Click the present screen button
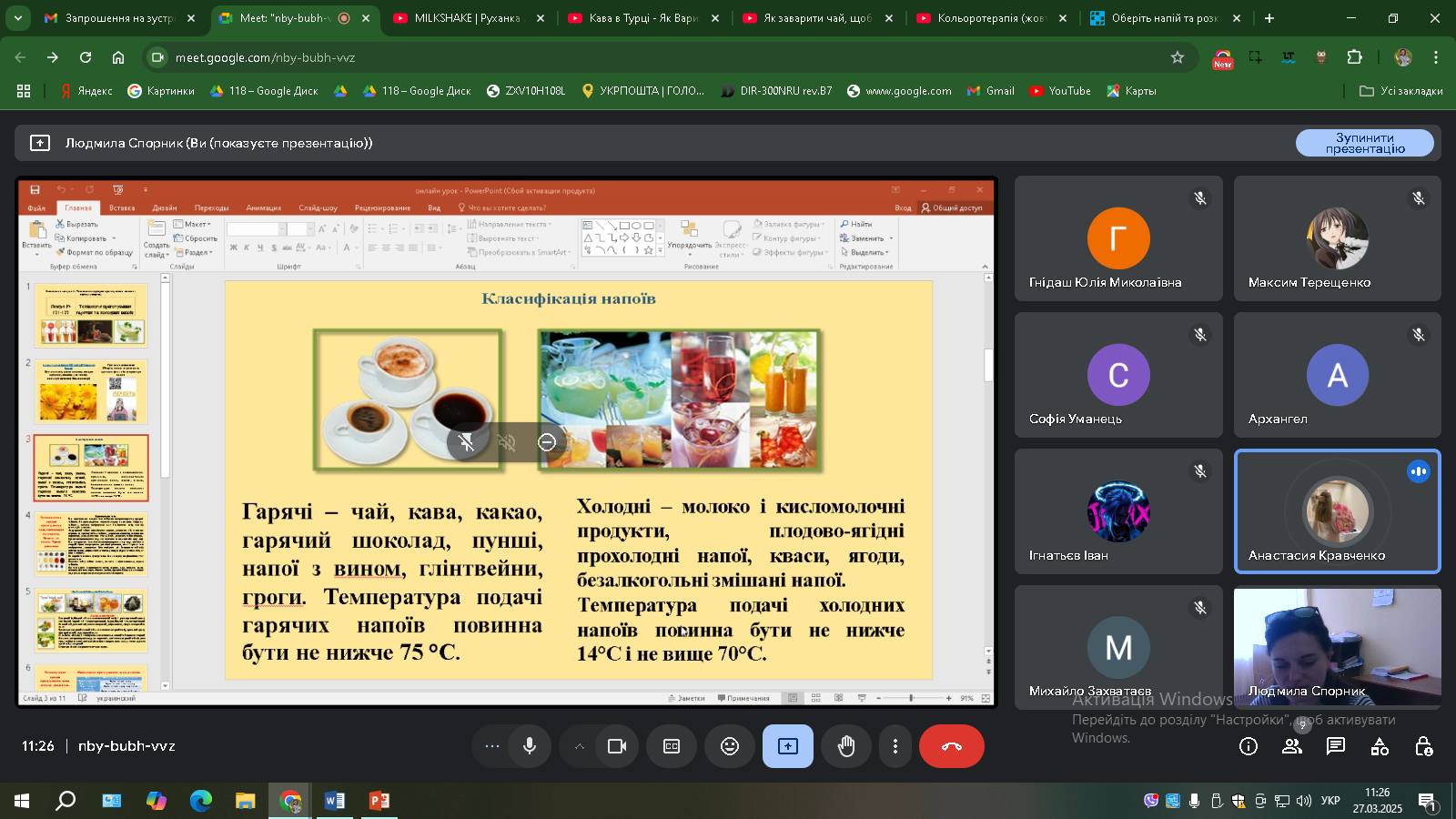1456x819 pixels. 788,746
